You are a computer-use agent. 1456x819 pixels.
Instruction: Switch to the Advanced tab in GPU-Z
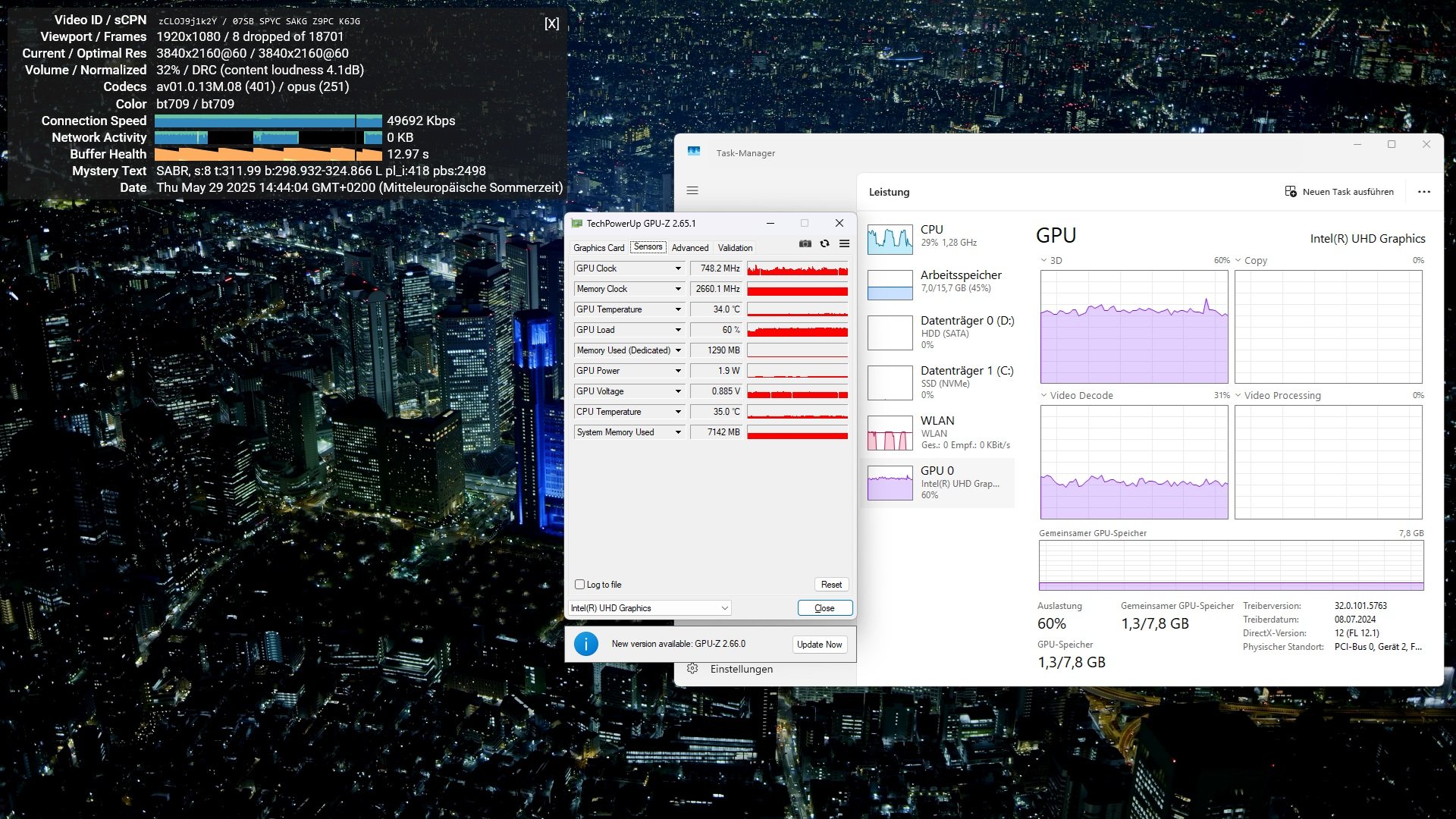(689, 248)
